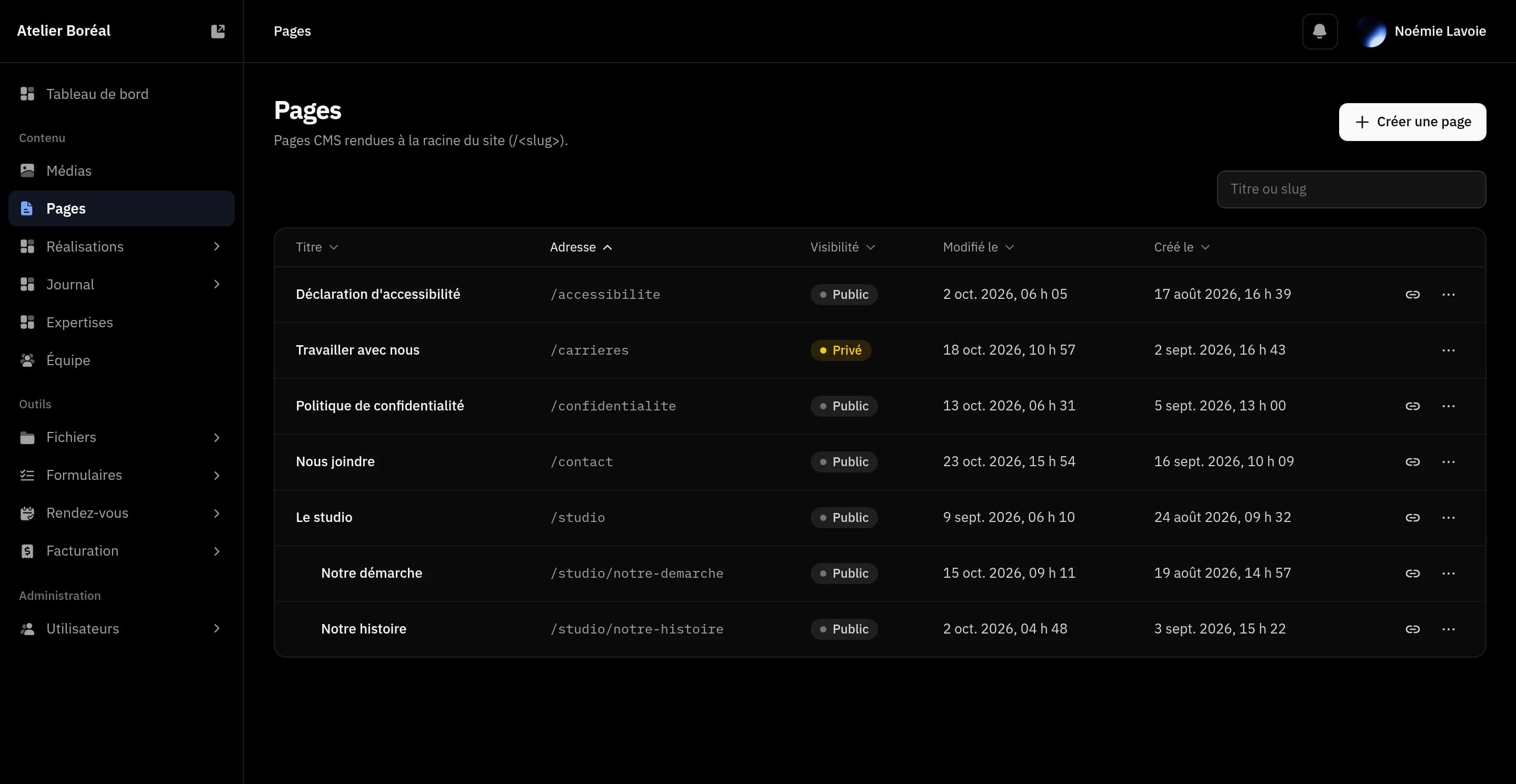1516x784 pixels.
Task: Sort table by Modifié le column
Action: pos(978,247)
